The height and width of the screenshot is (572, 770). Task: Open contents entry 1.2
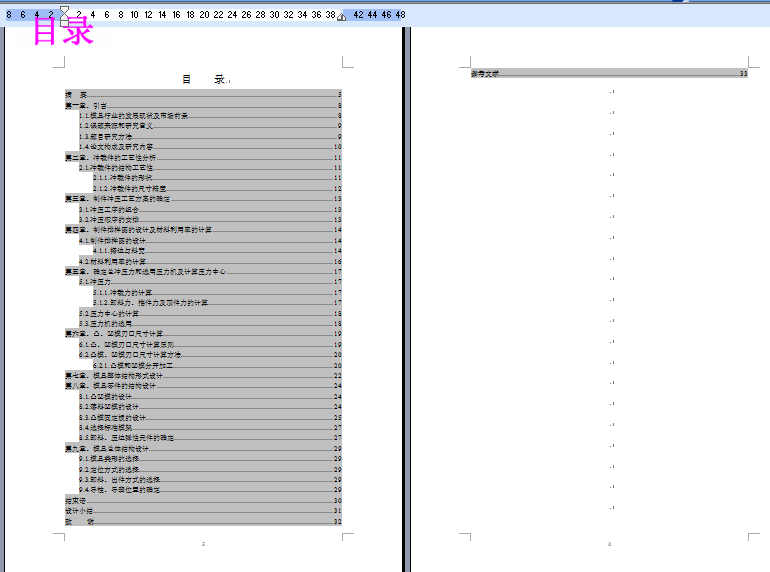pos(210,126)
